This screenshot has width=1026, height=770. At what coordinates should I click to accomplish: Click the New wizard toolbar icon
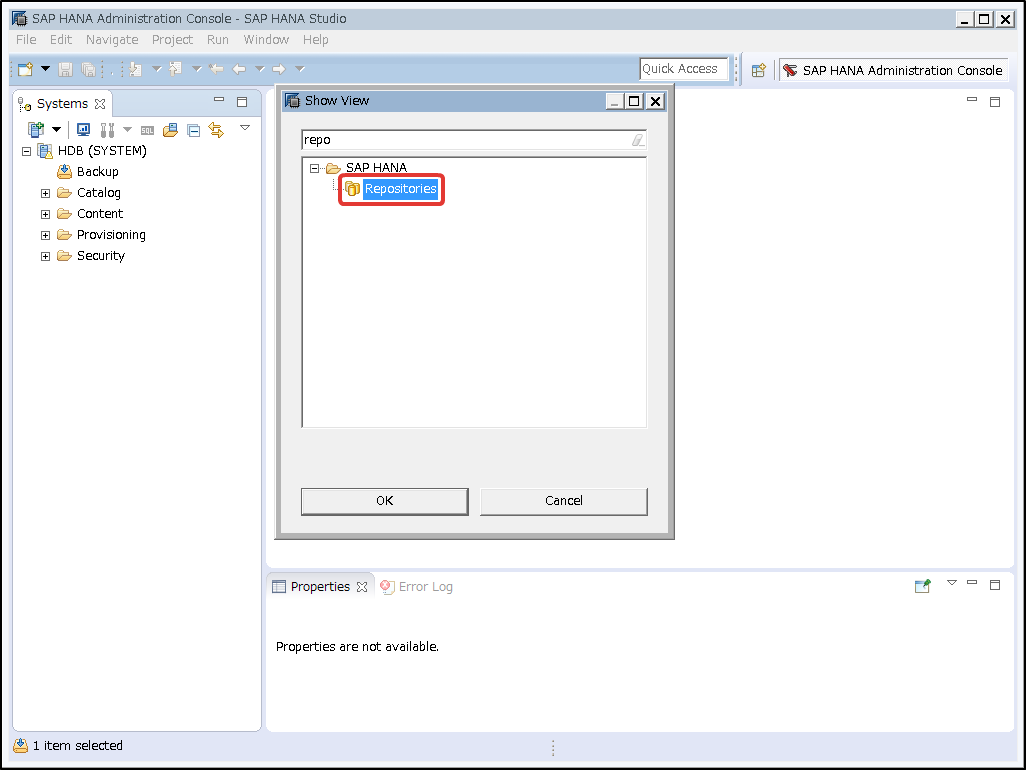[26, 69]
